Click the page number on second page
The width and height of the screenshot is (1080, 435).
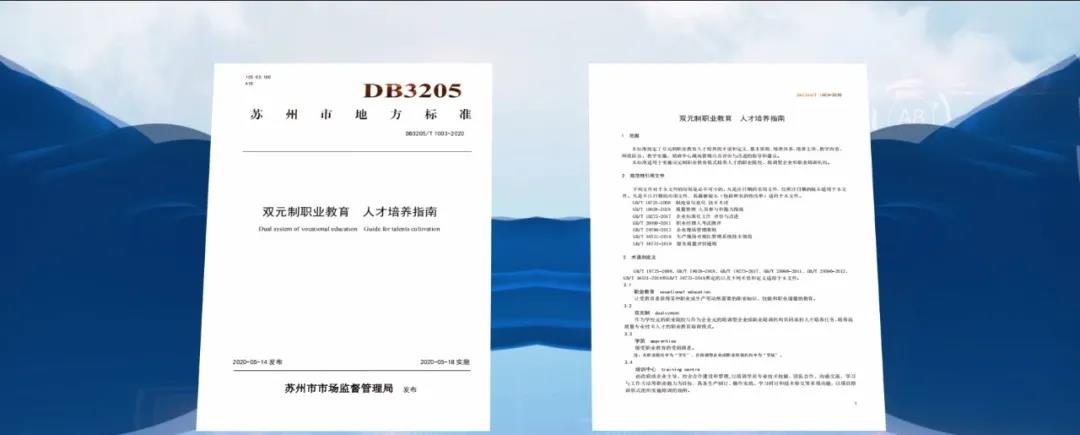click(855, 403)
